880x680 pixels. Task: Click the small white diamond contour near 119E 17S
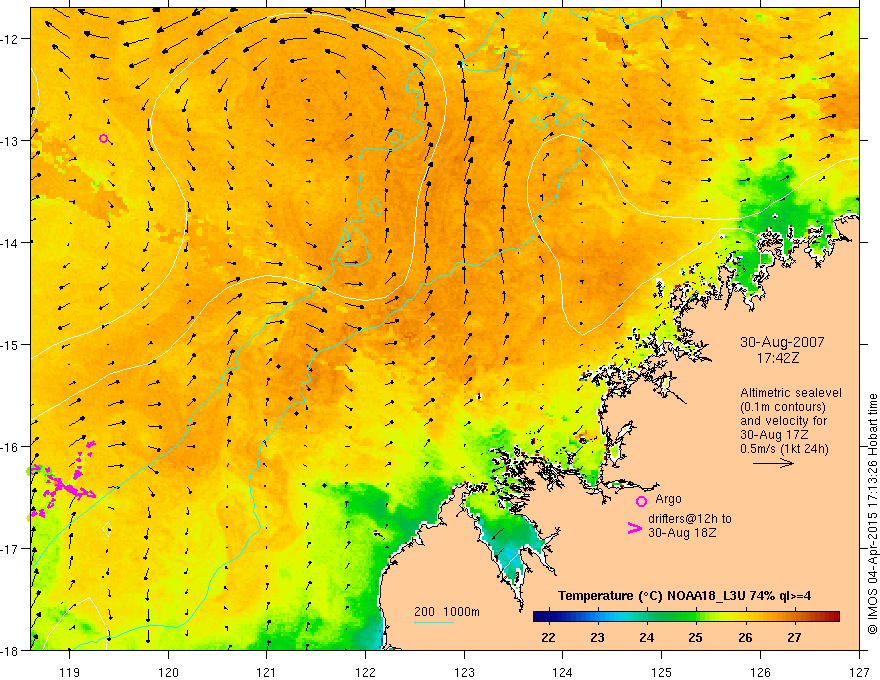pyautogui.click(x=107, y=529)
